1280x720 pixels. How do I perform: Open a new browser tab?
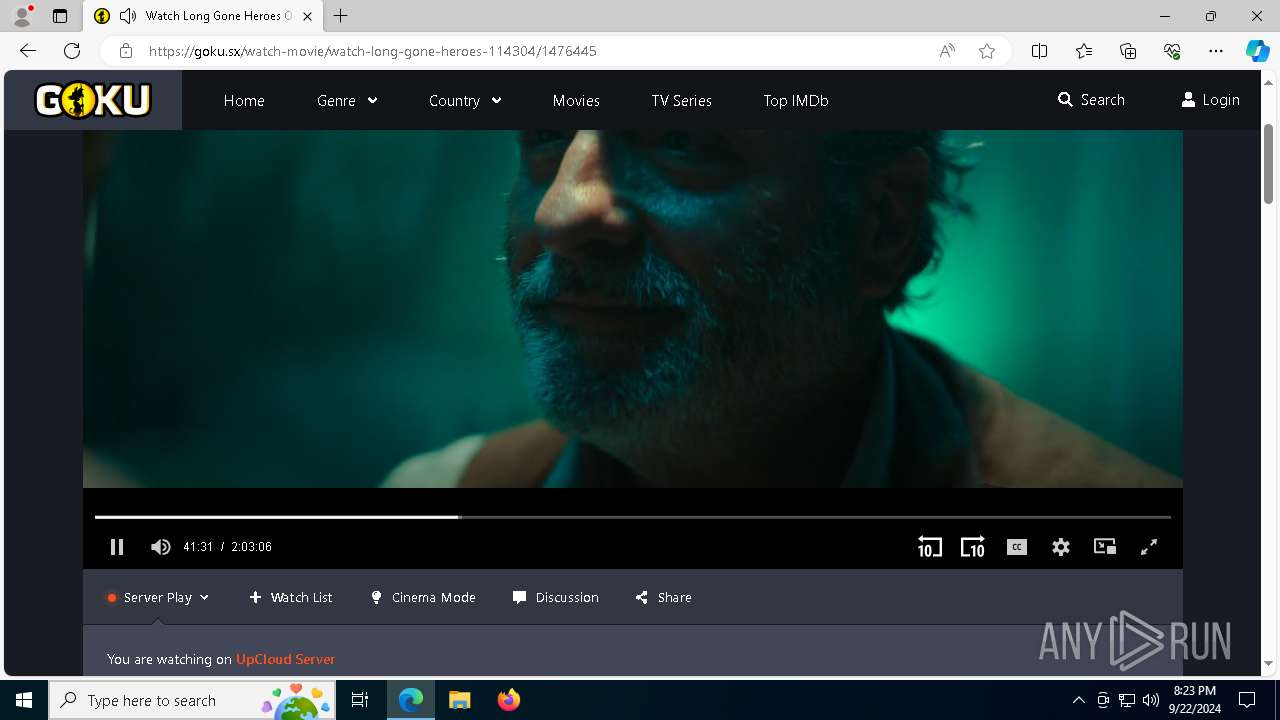coord(341,16)
